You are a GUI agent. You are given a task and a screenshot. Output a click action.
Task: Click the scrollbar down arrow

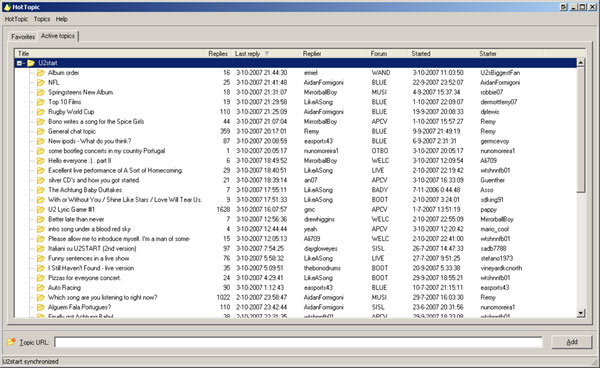click(580, 313)
